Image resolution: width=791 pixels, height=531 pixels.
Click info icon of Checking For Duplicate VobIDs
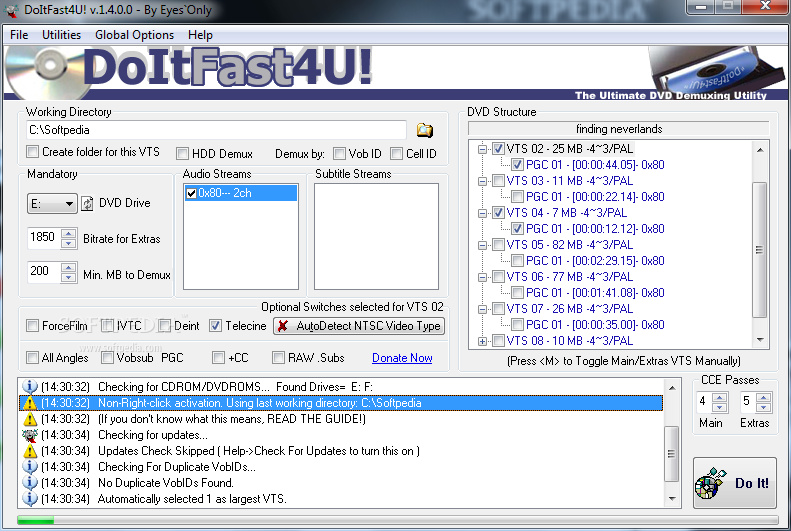point(30,466)
